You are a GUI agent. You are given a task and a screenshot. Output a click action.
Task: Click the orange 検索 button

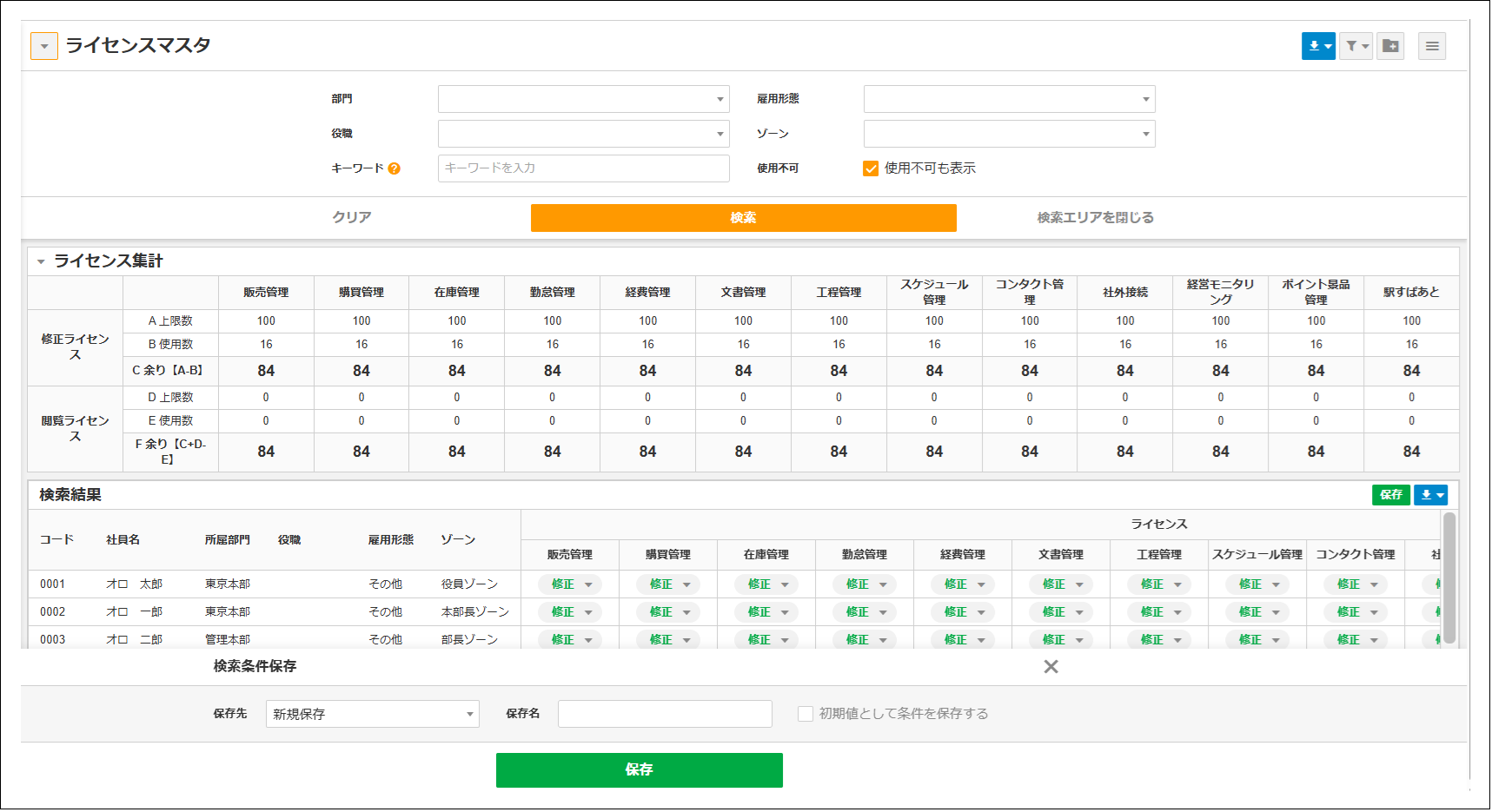click(x=743, y=218)
